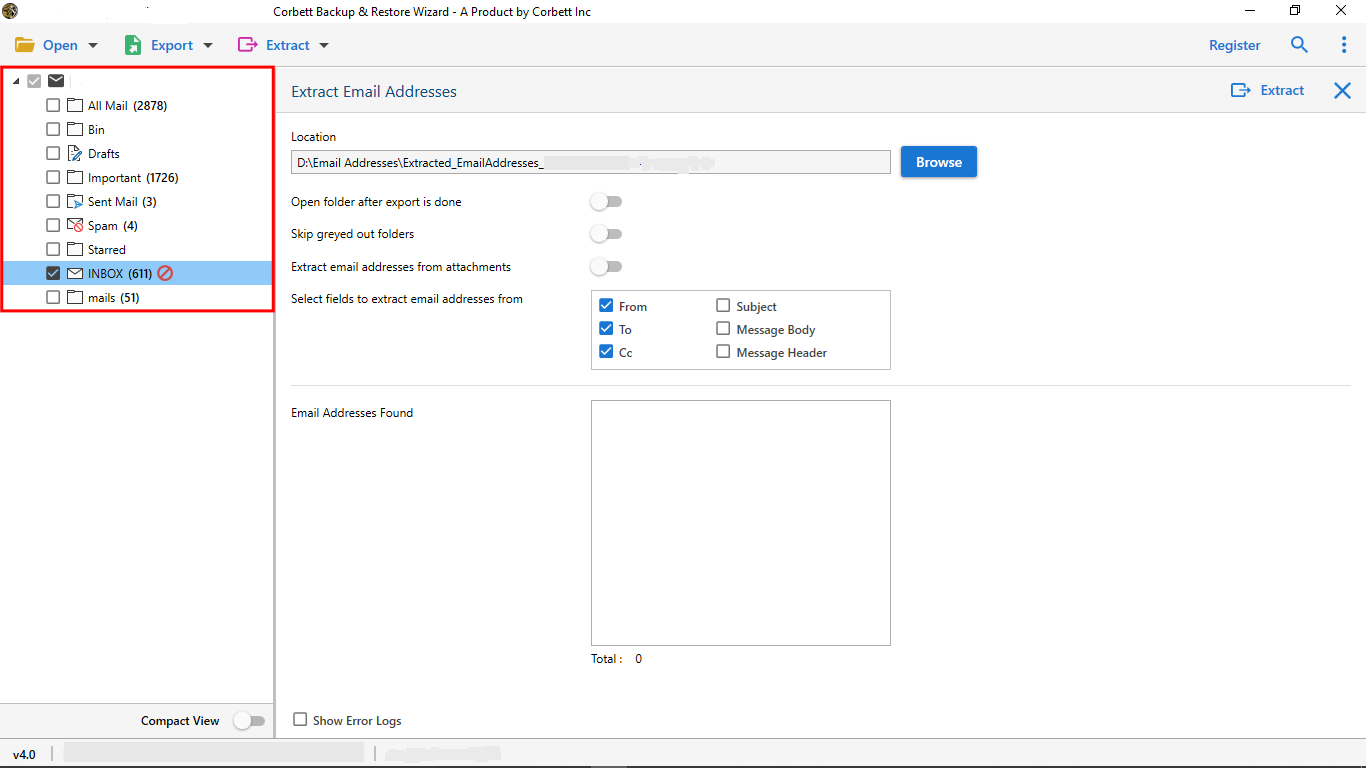Turn on Open folder after export toggle
Screen dimensions: 1366x768
pyautogui.click(x=606, y=202)
